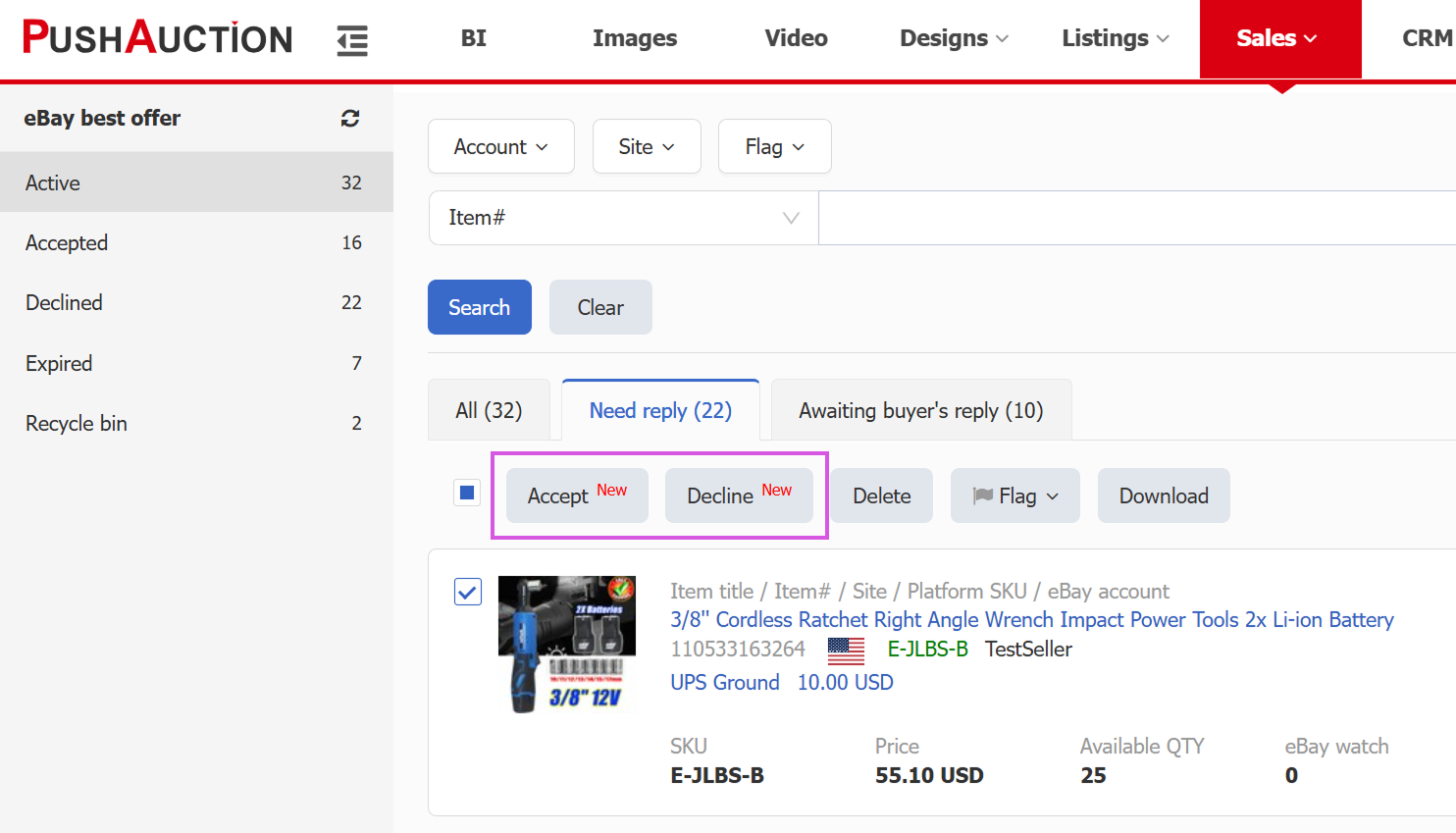Image resolution: width=1456 pixels, height=833 pixels.
Task: Switch to the Need reply tab
Action: coord(660,411)
